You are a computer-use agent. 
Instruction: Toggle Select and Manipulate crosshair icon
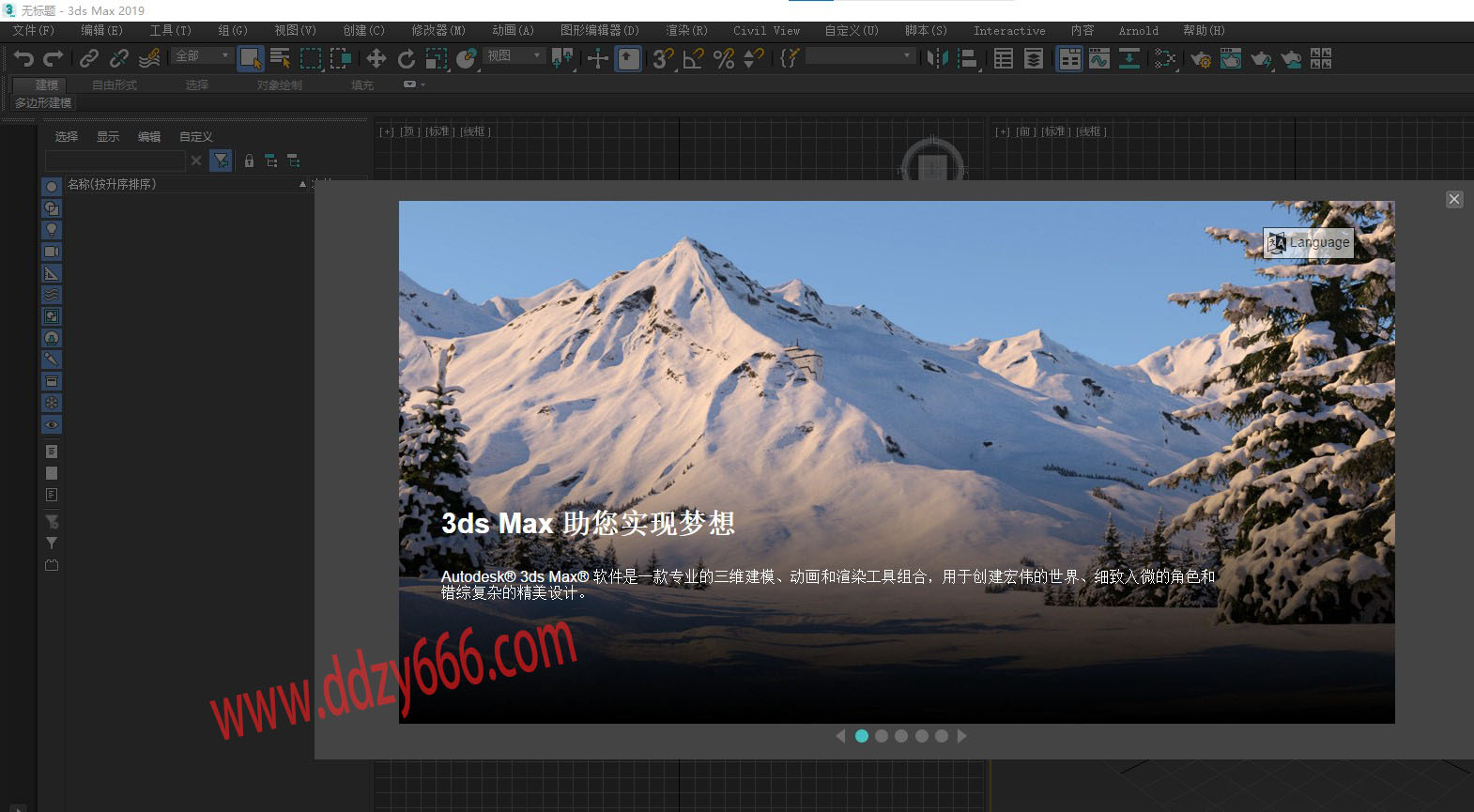[598, 59]
